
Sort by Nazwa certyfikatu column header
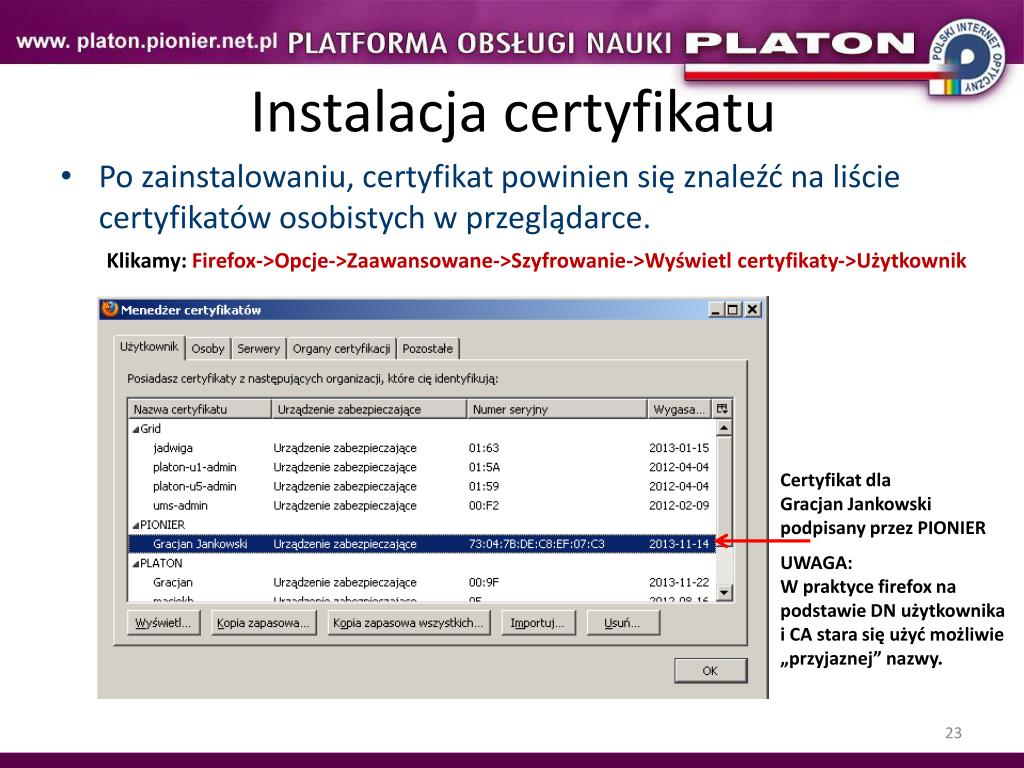pos(200,409)
